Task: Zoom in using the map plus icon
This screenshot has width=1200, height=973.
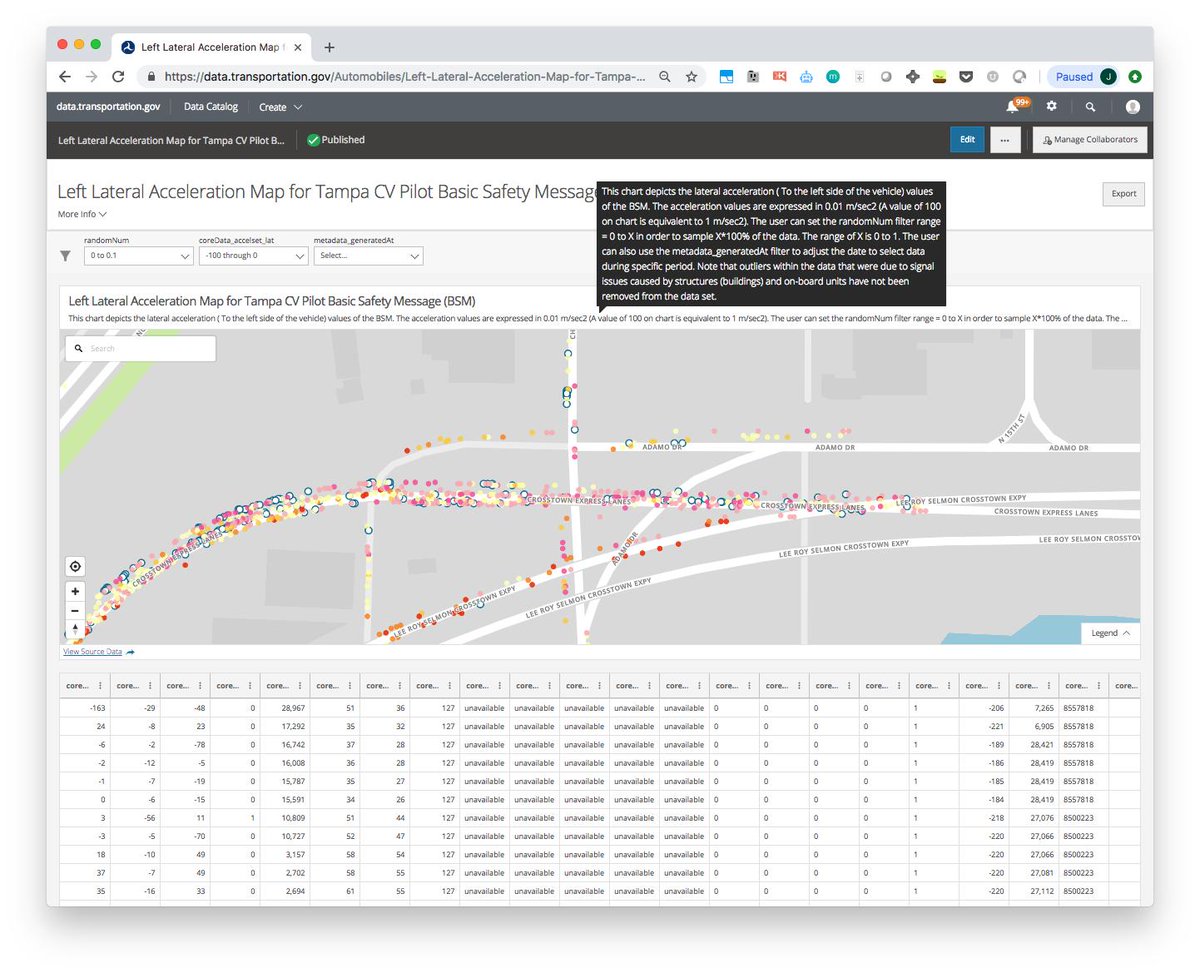Action: (75, 591)
